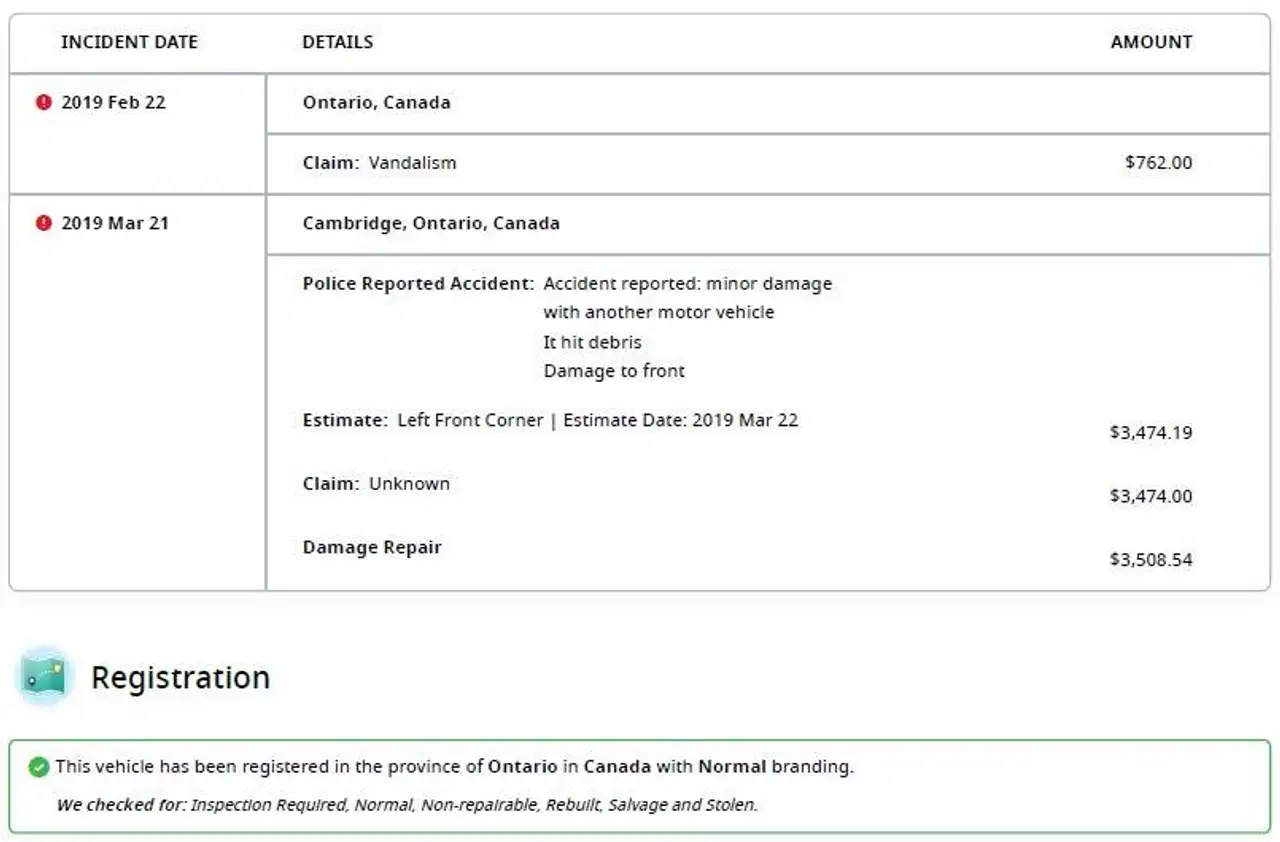This screenshot has width=1280, height=842.
Task: Click the Police Reported Accident label
Action: [418, 284]
